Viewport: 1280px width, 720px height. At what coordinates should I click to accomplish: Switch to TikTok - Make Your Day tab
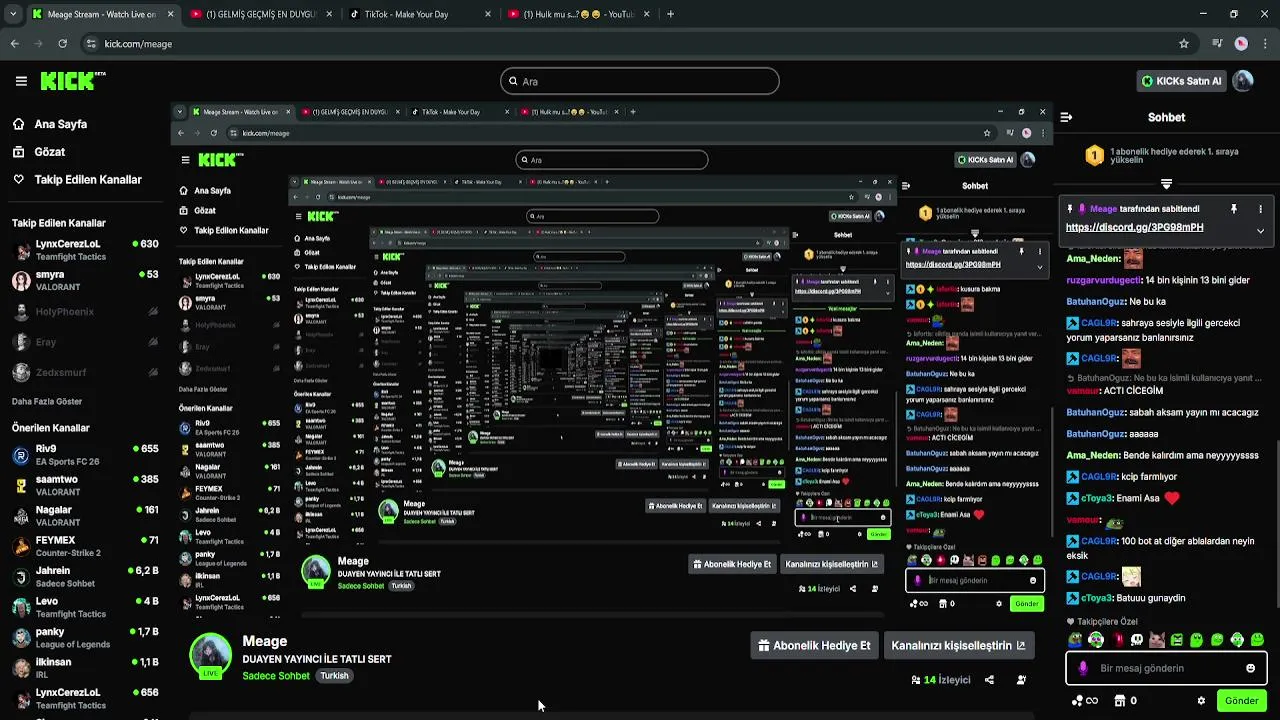pos(420,14)
